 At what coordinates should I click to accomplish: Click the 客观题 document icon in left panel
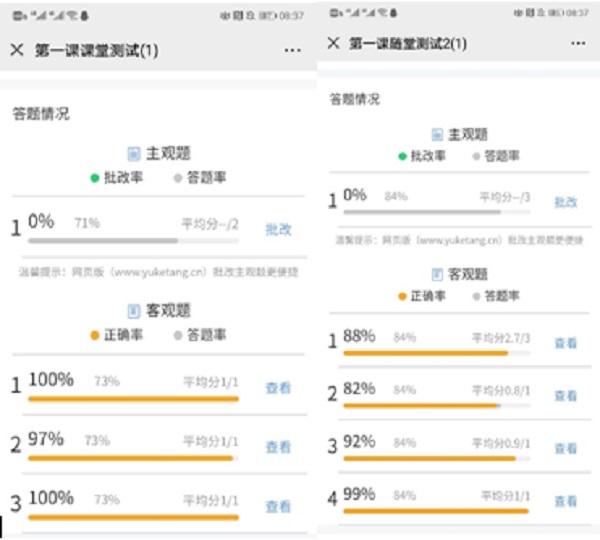click(134, 311)
